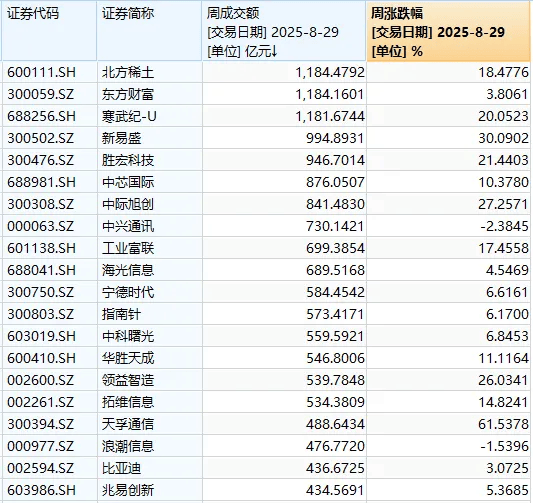Click the 证券代码 column header
This screenshot has width=533, height=503.
tap(49, 31)
